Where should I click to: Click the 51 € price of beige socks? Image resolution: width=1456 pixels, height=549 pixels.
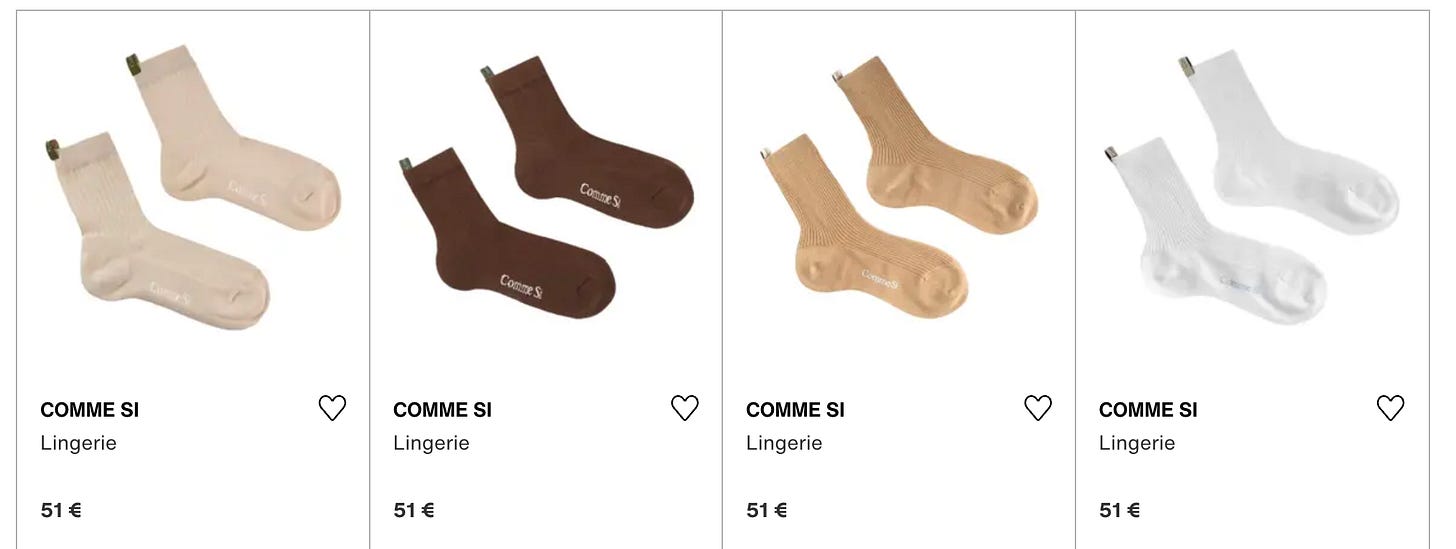pyautogui.click(x=61, y=510)
